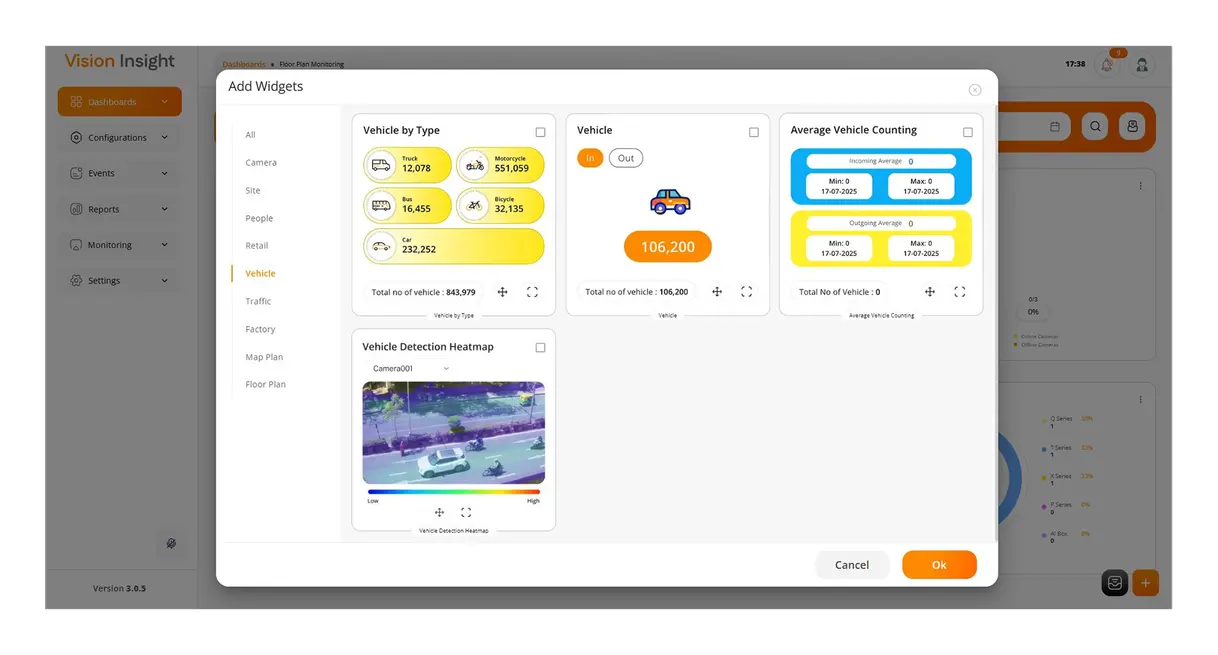Expand the Reports sidebar menu
Viewport: 1218px width, 655px height.
coord(120,209)
